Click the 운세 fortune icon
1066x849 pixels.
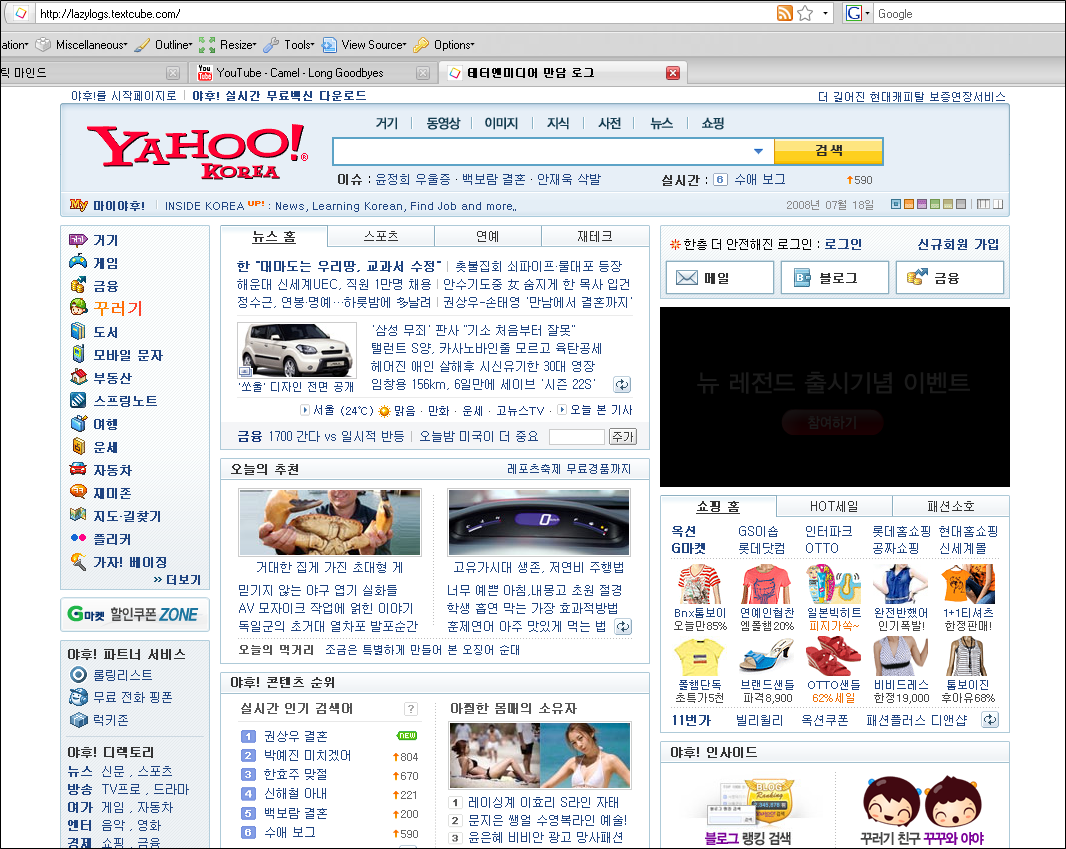pyautogui.click(x=79, y=446)
